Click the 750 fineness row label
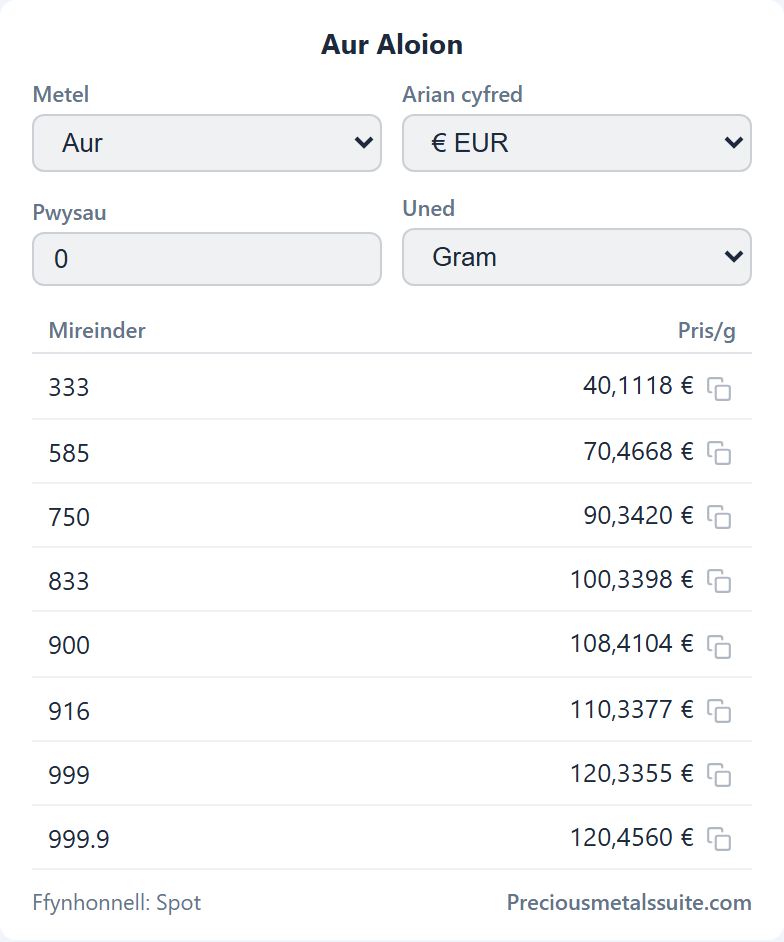The width and height of the screenshot is (784, 942). [69, 517]
